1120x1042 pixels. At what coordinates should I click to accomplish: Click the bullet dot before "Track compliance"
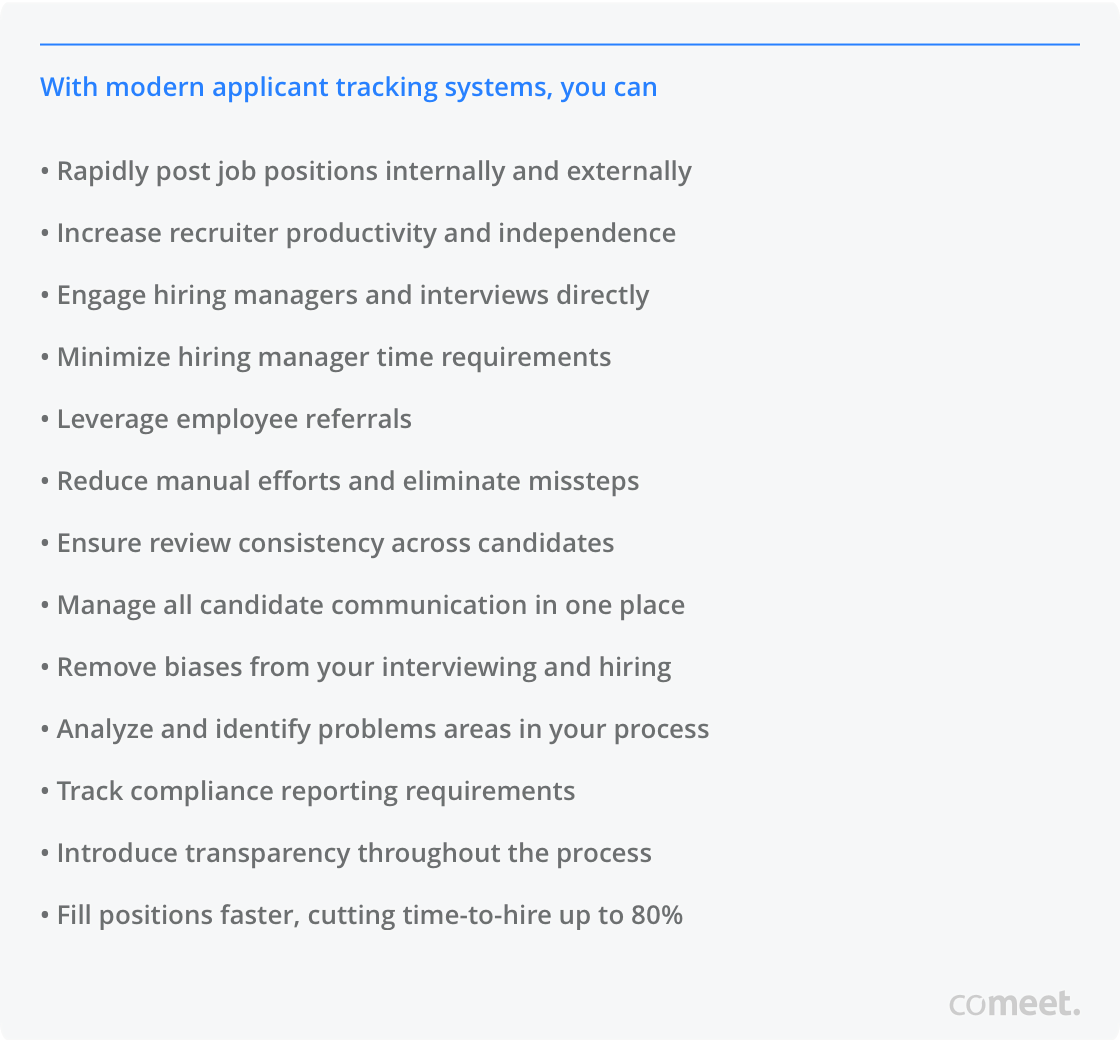[45, 792]
